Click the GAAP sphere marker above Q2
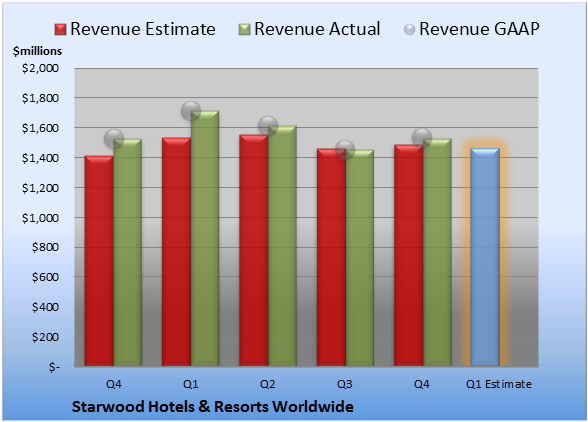Image resolution: width=588 pixels, height=422 pixels. (x=268, y=125)
